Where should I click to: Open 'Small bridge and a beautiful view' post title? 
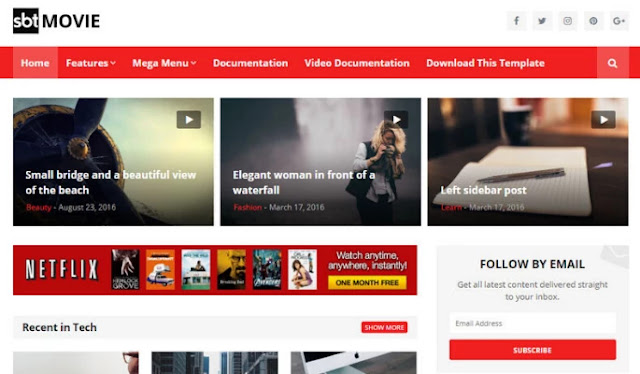click(111, 182)
